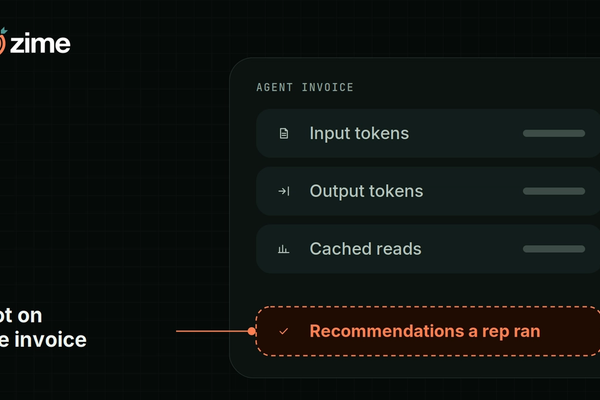Click the Recommendations a rep ran text

tap(425, 331)
